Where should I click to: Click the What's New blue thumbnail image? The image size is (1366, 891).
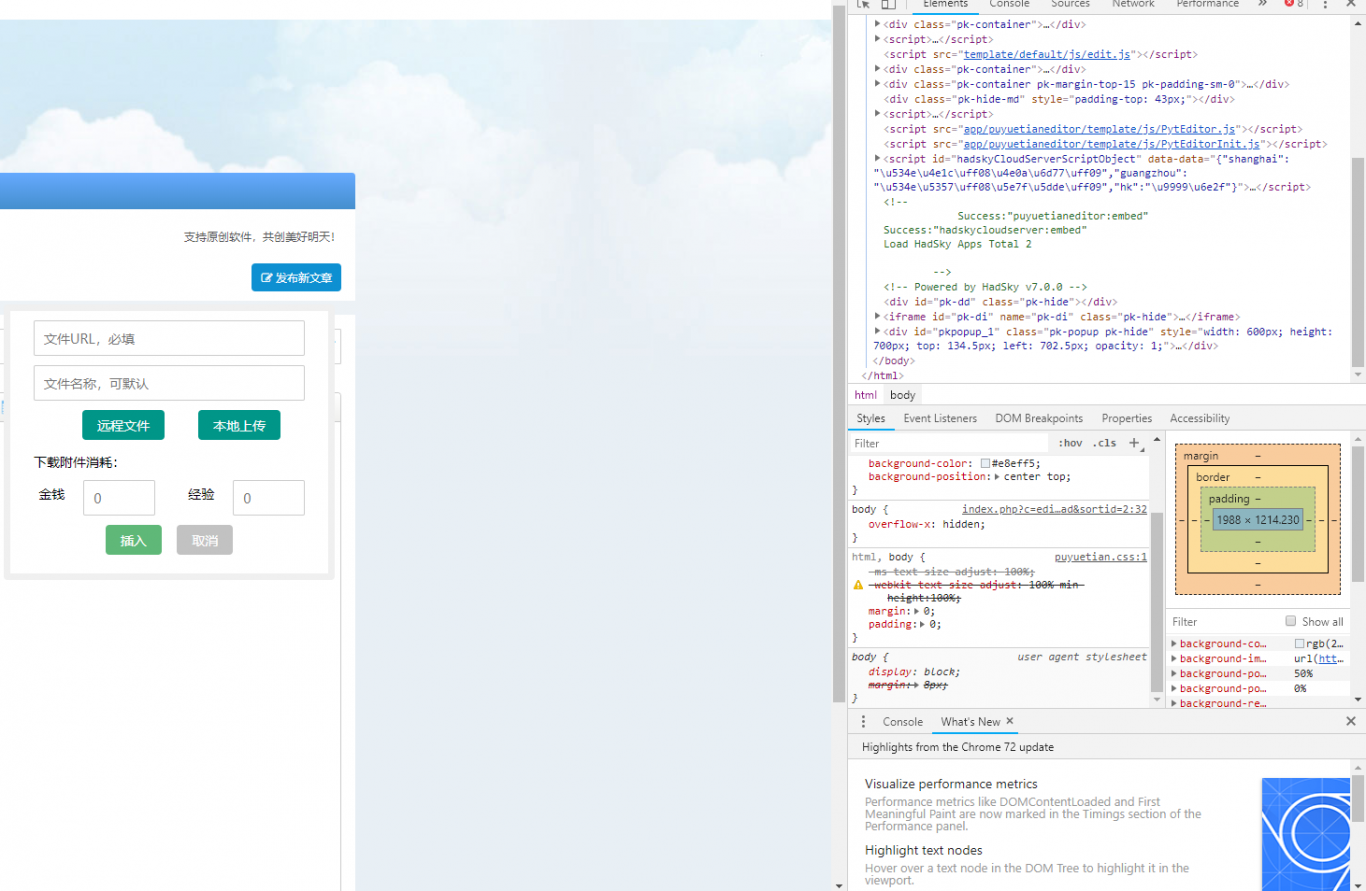tap(1306, 834)
